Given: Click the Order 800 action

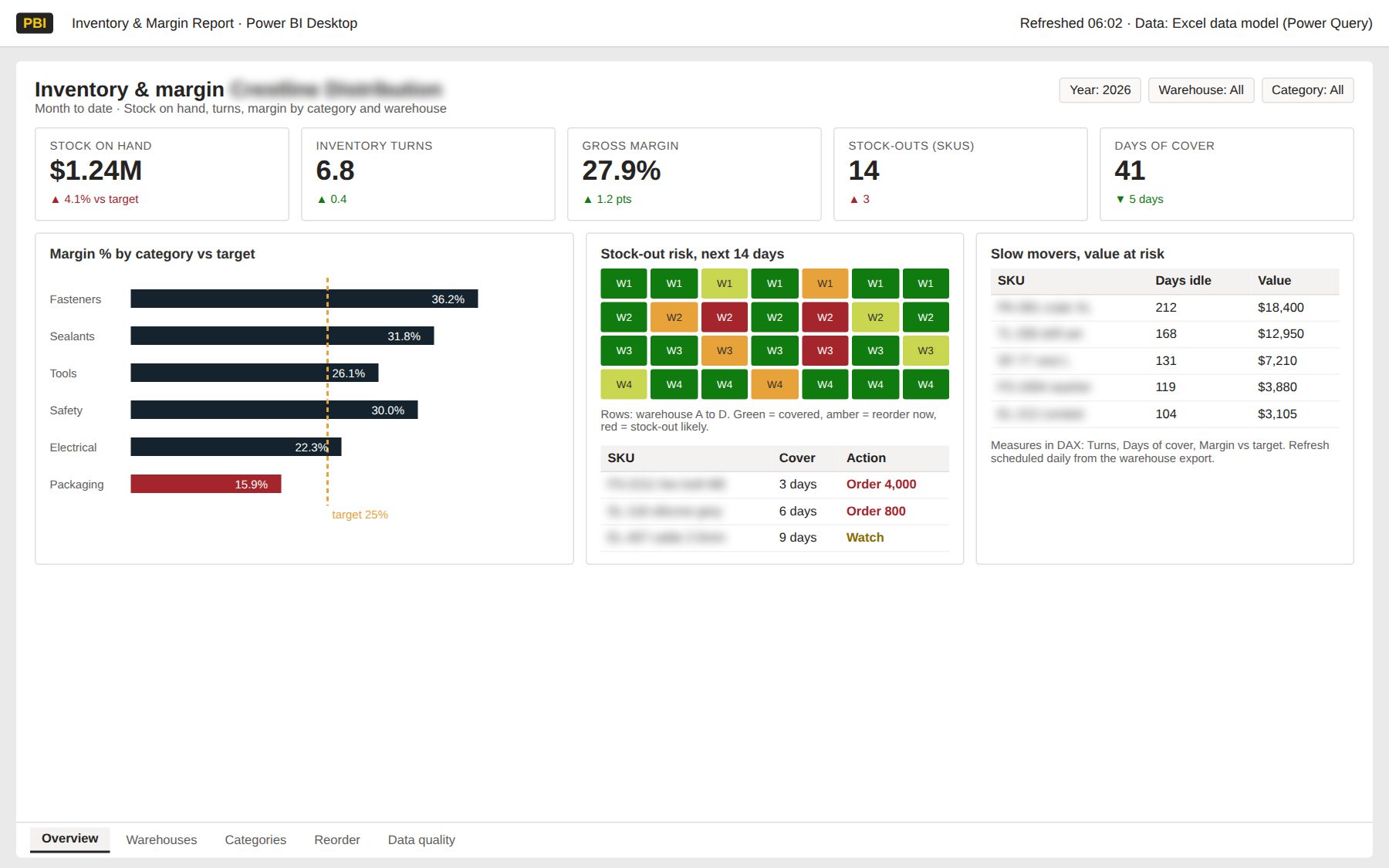Looking at the screenshot, I should [876, 511].
